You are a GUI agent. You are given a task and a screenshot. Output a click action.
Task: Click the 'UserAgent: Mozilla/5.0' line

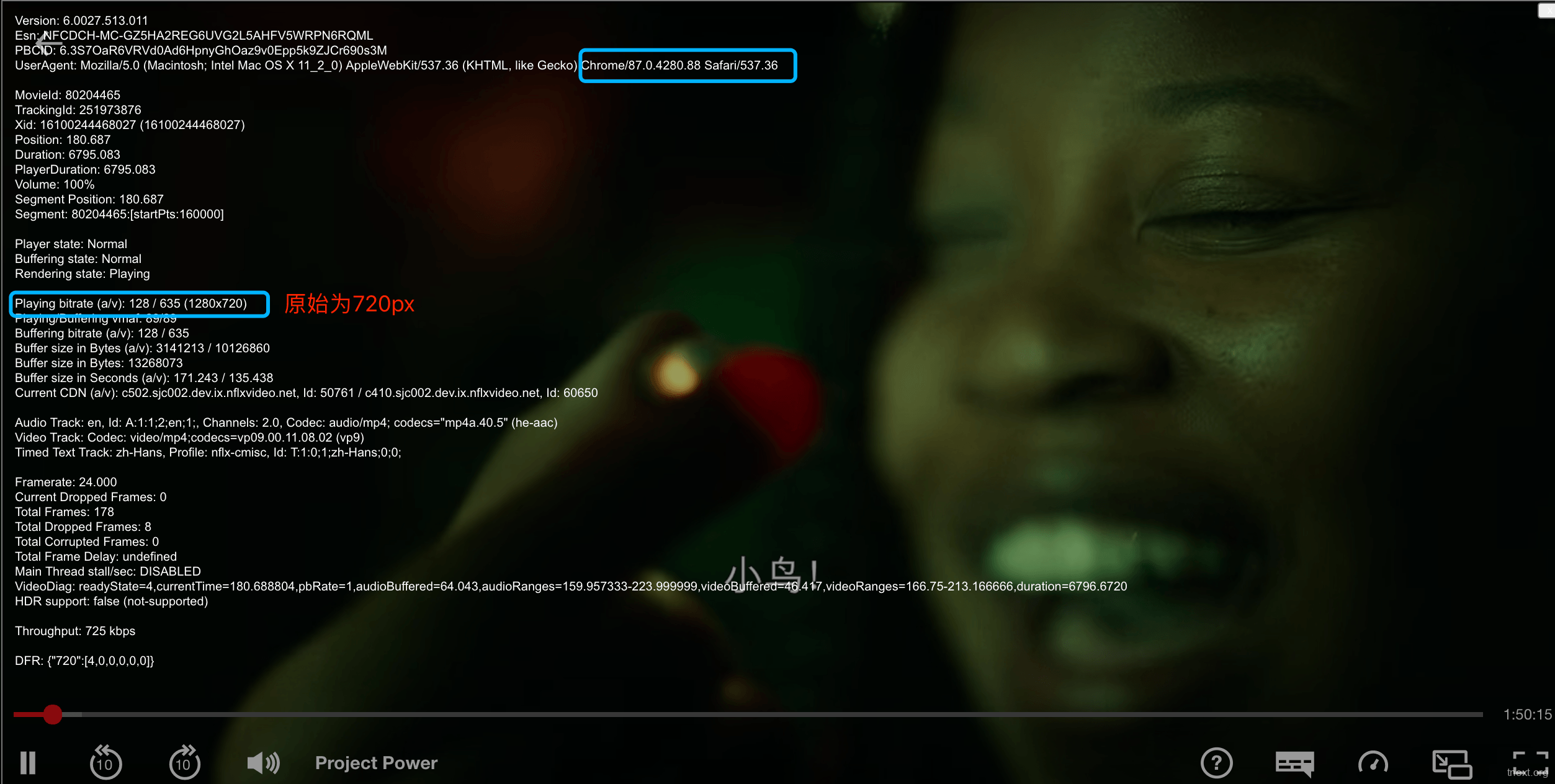click(x=397, y=65)
